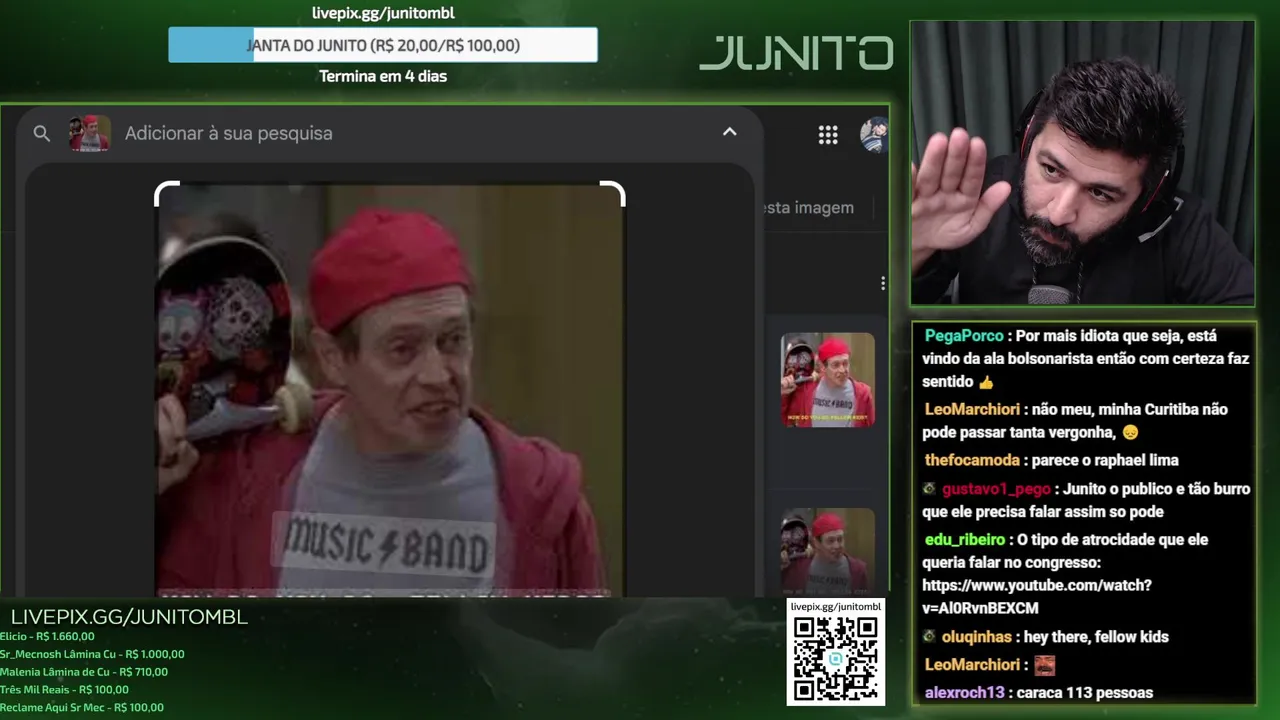Click the streamer webcam feed
The width and height of the screenshot is (1280, 720).
[1082, 163]
